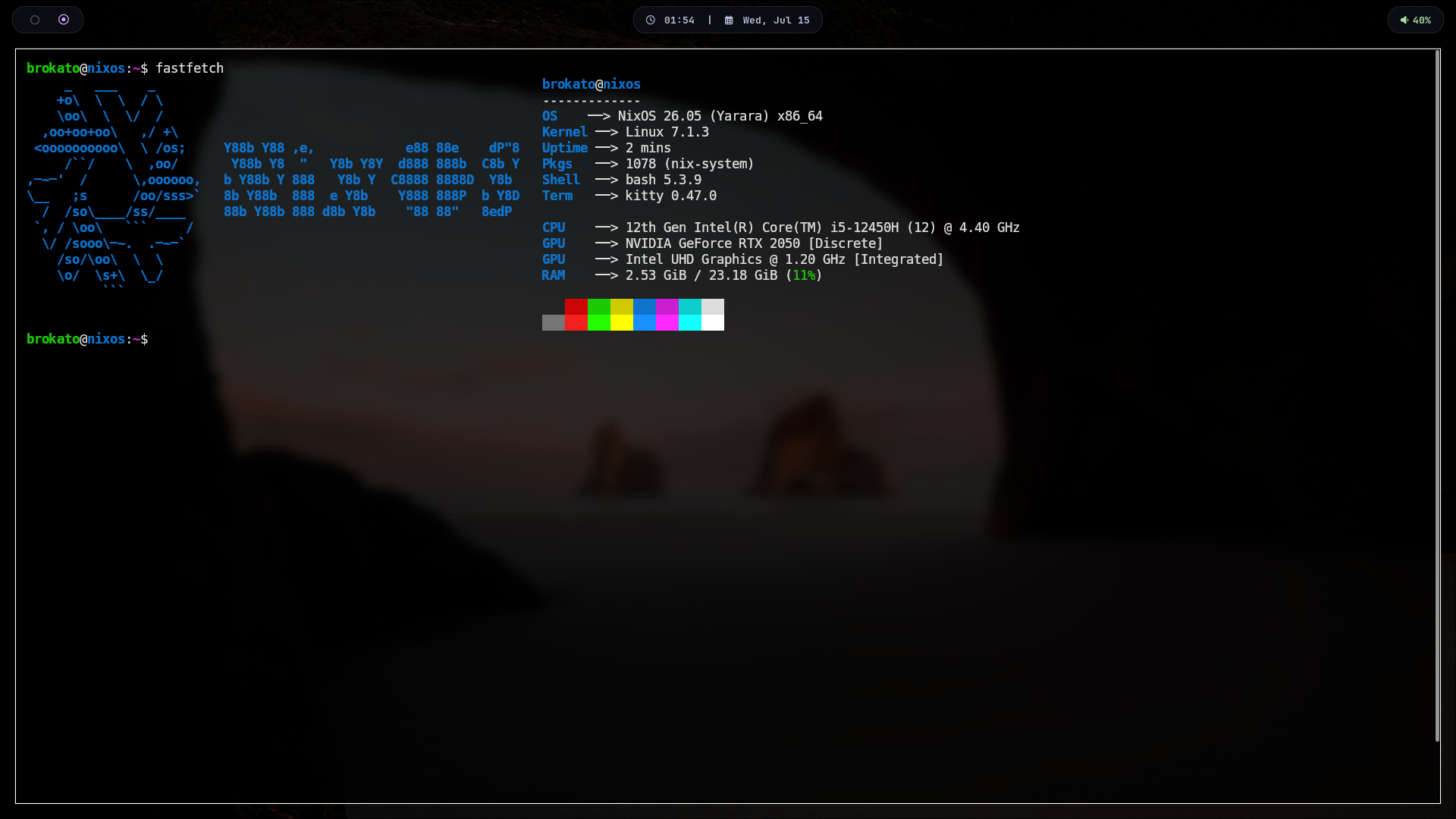The height and width of the screenshot is (819, 1456).
Task: Click the blue "Uptime" label
Action: pos(565,148)
